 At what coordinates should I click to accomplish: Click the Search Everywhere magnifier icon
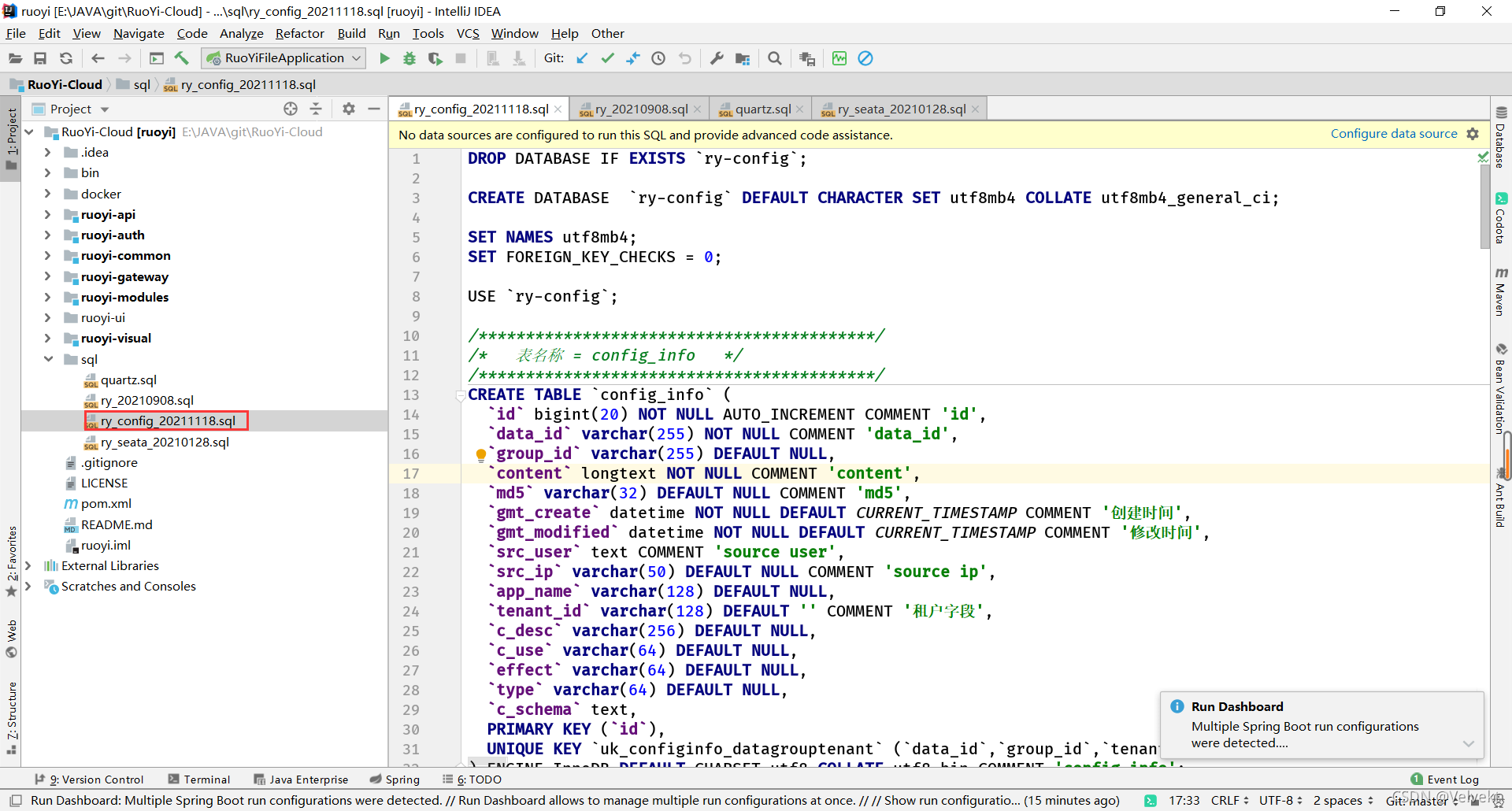tap(775, 58)
